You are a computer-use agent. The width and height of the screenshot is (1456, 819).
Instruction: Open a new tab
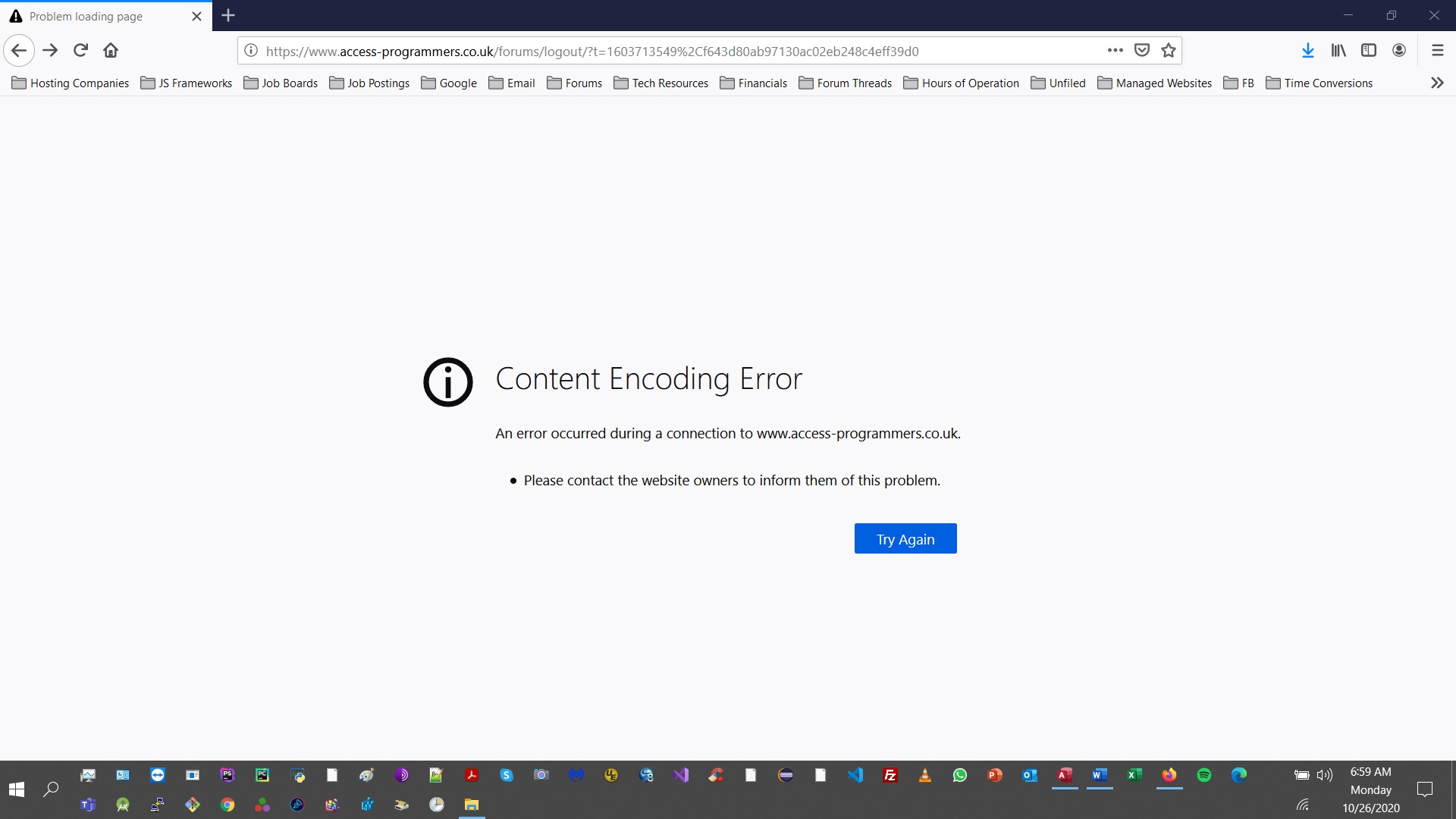pyautogui.click(x=228, y=15)
